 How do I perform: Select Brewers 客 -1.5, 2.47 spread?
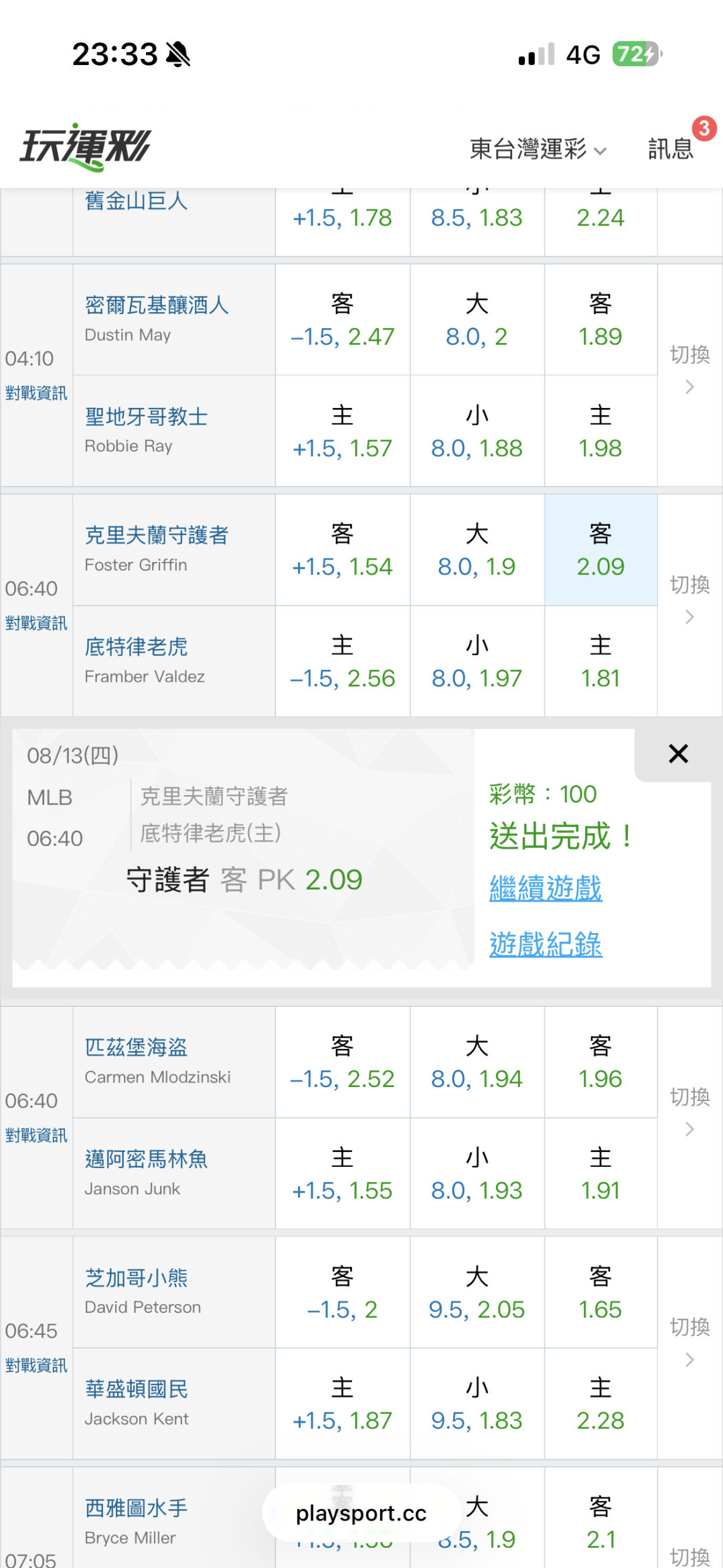342,320
